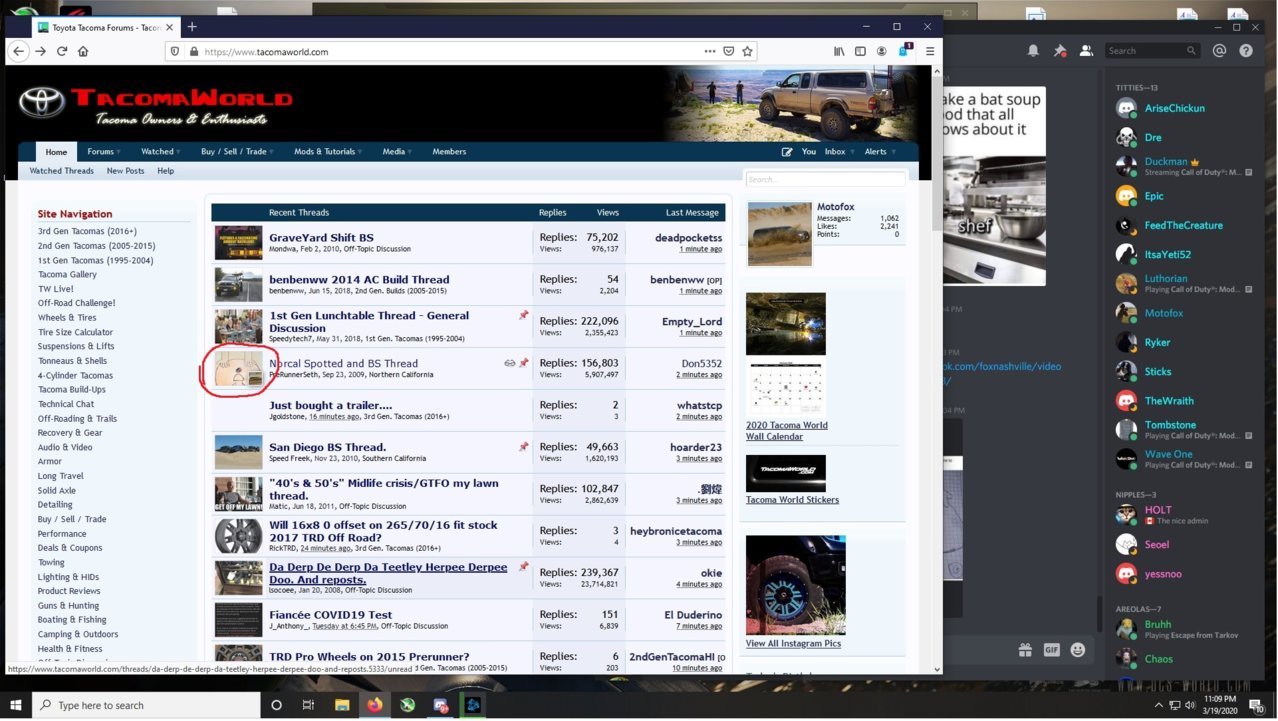Expand the Watched dropdown arrow

pos(178,152)
